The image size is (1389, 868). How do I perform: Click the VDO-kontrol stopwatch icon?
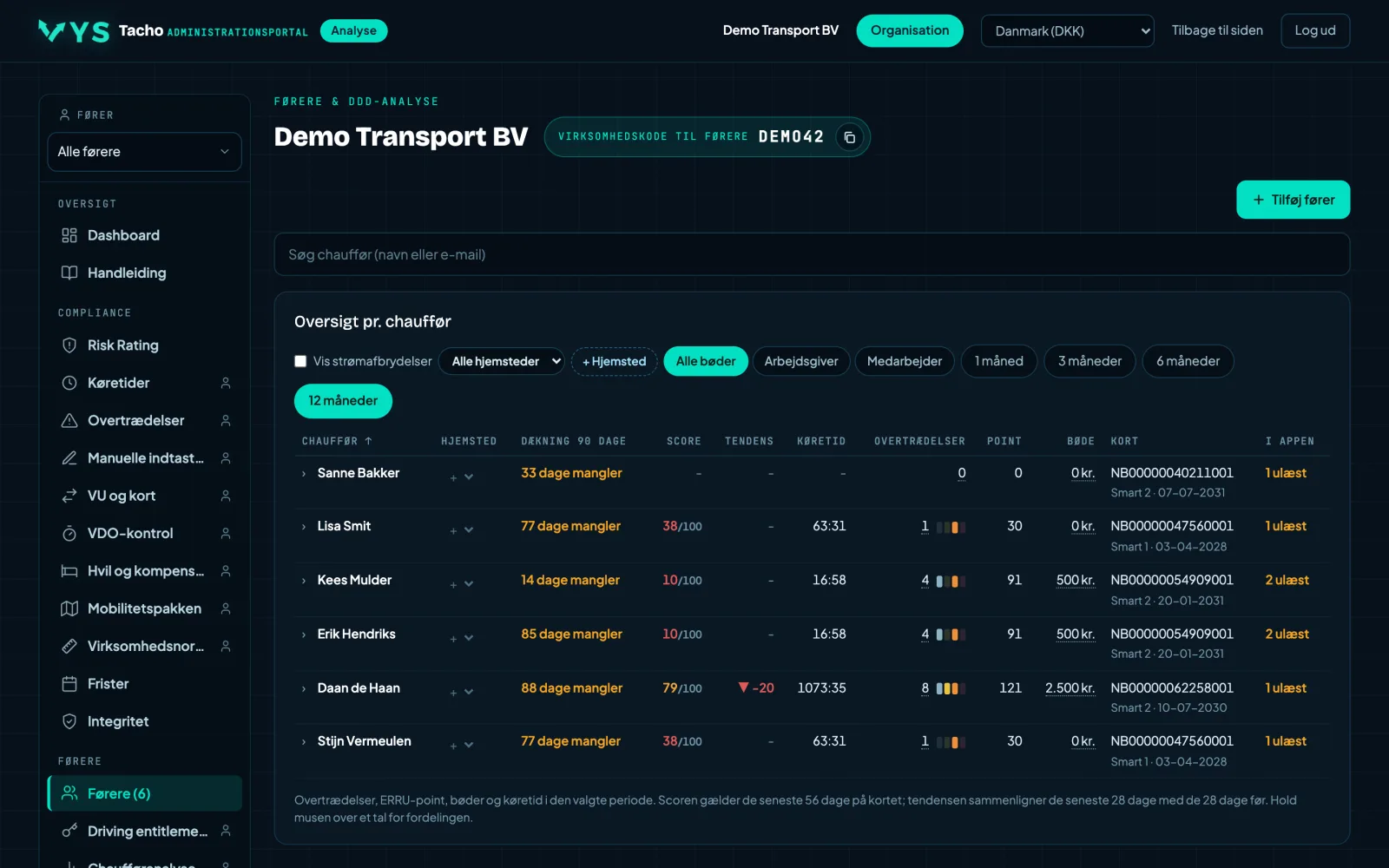pyautogui.click(x=69, y=533)
